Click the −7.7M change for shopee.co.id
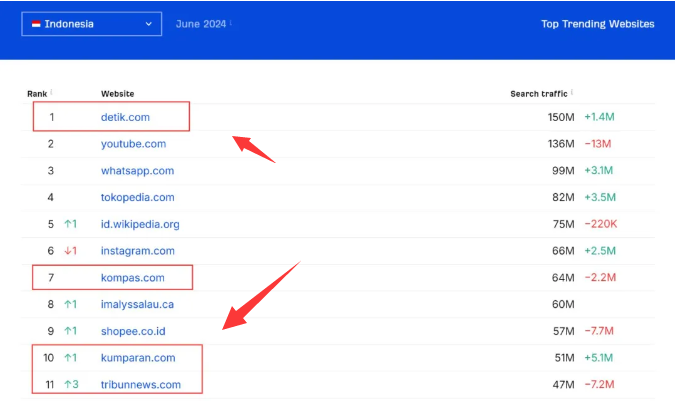This screenshot has width=676, height=408. click(599, 331)
